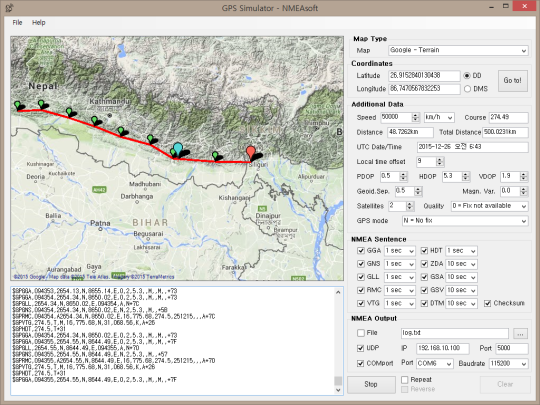Click the UDP Port field
Image resolution: width=540 pixels, height=405 pixels.
coord(512,348)
